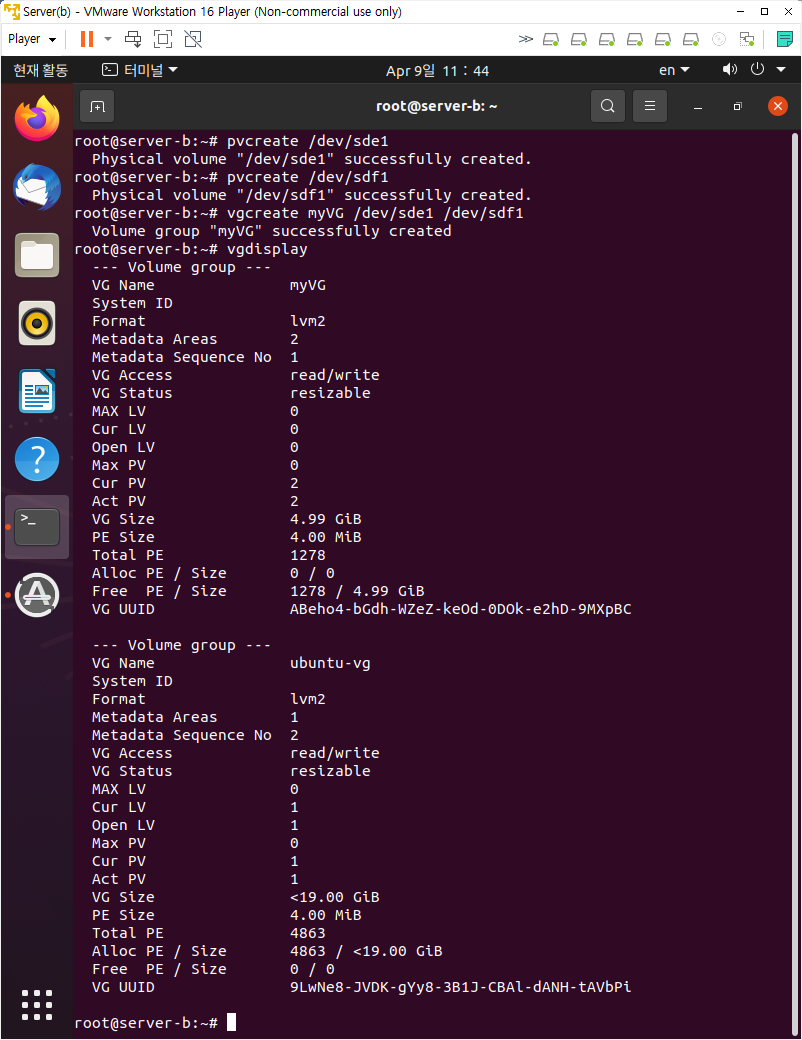This screenshot has height=1040, width=802.
Task: Open a new terminal tab
Action: pyautogui.click(x=97, y=106)
